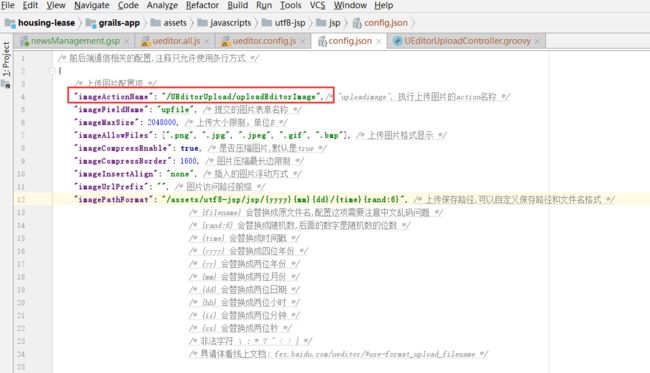Open the File menu
Image resolution: width=650 pixels, height=373 pixels.
[7, 5]
